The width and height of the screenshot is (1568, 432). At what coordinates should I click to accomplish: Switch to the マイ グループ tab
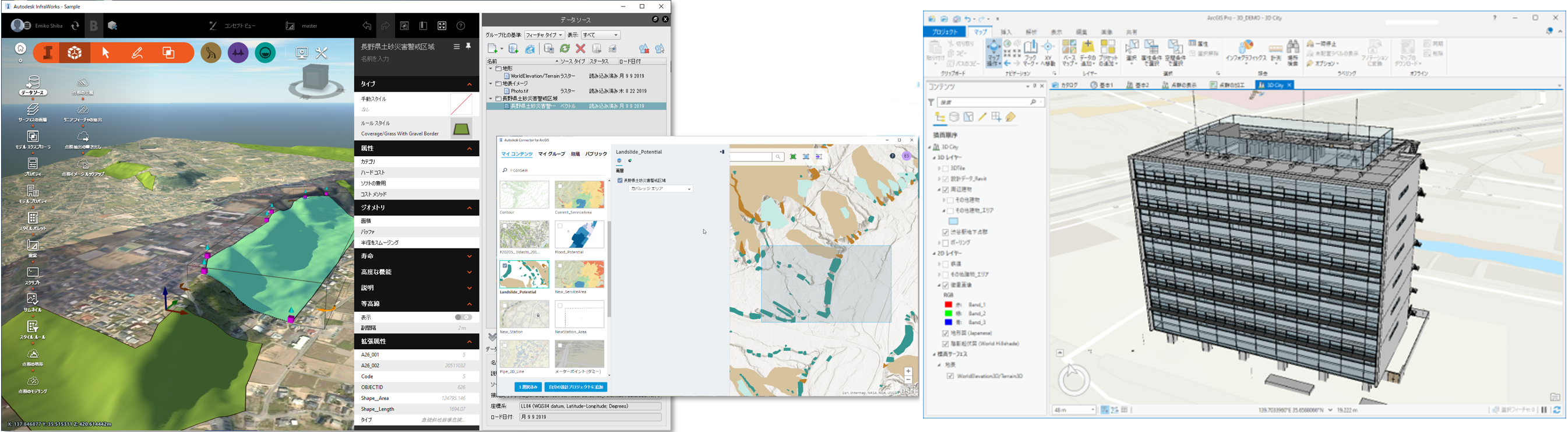pos(551,154)
